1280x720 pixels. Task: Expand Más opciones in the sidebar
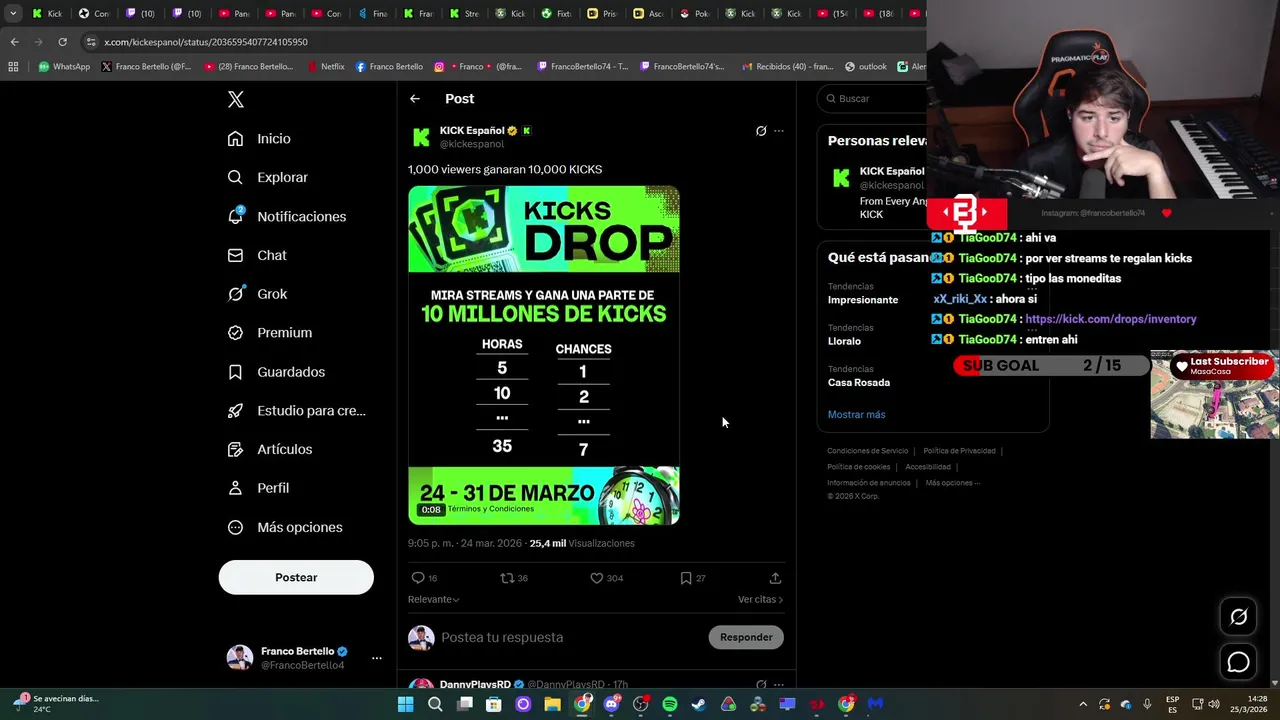point(284,527)
